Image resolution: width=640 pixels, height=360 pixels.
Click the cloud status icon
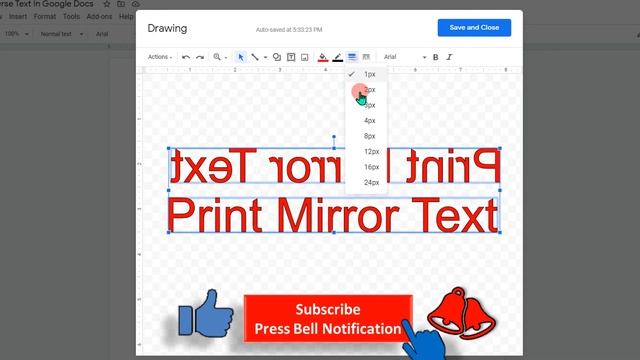tap(136, 4)
